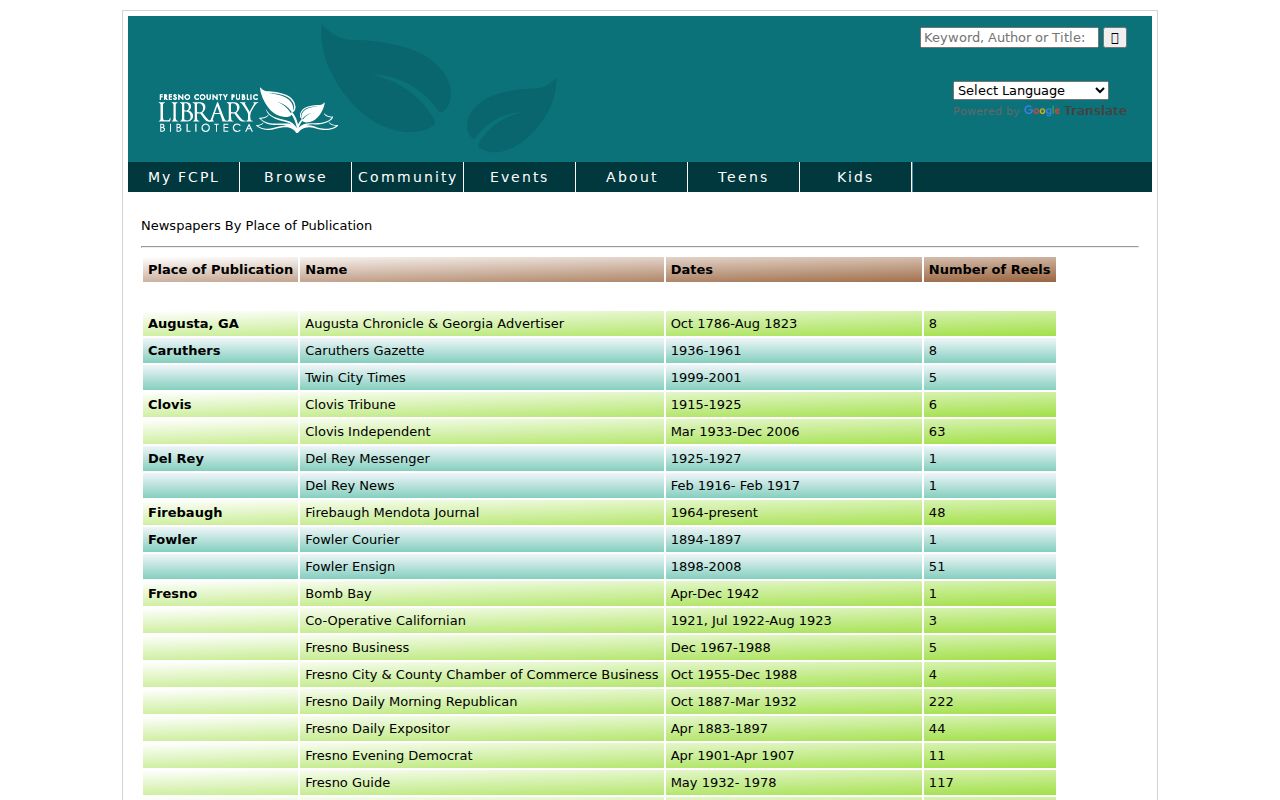Open the Select Language dropdown
Screen dimensions: 1280x800
pos(1031,90)
